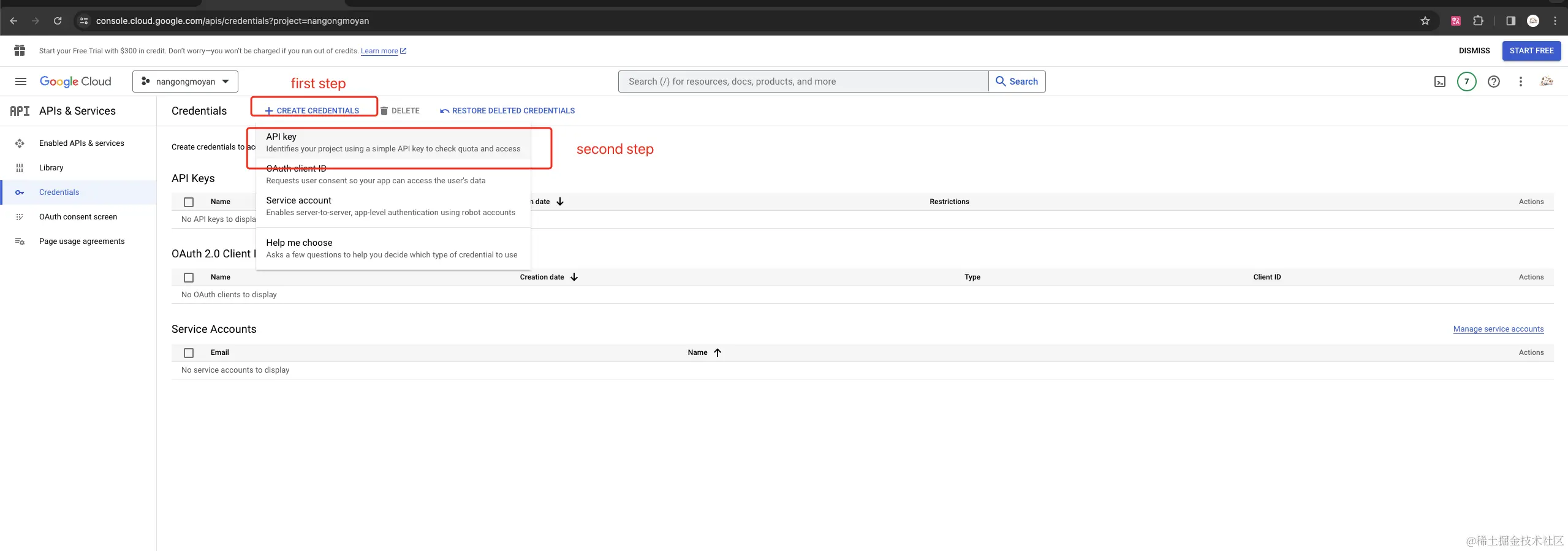Open the nangongmoyan project selector dropdown

pyautogui.click(x=185, y=82)
